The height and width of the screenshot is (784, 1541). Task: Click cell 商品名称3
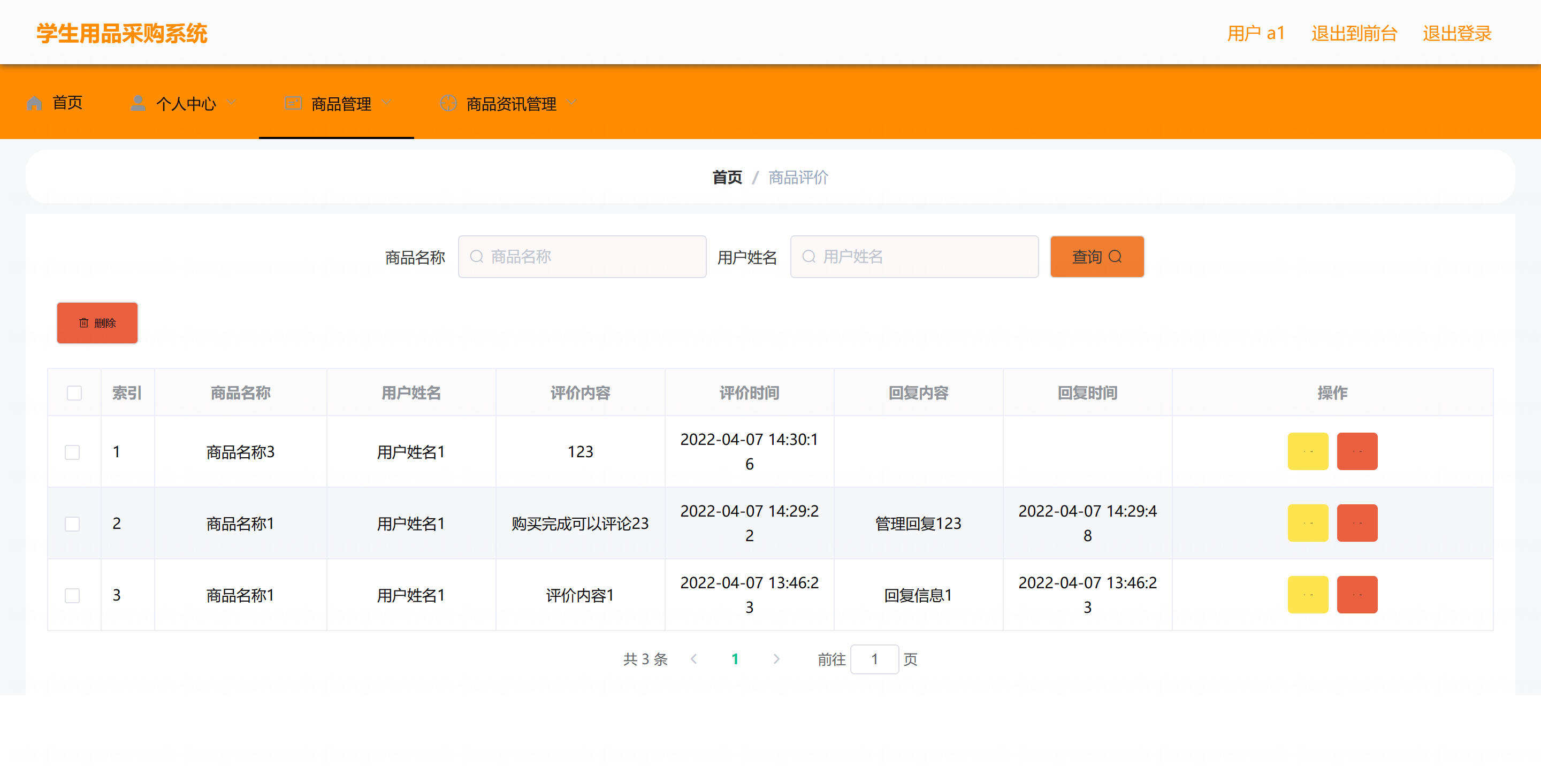[240, 452]
